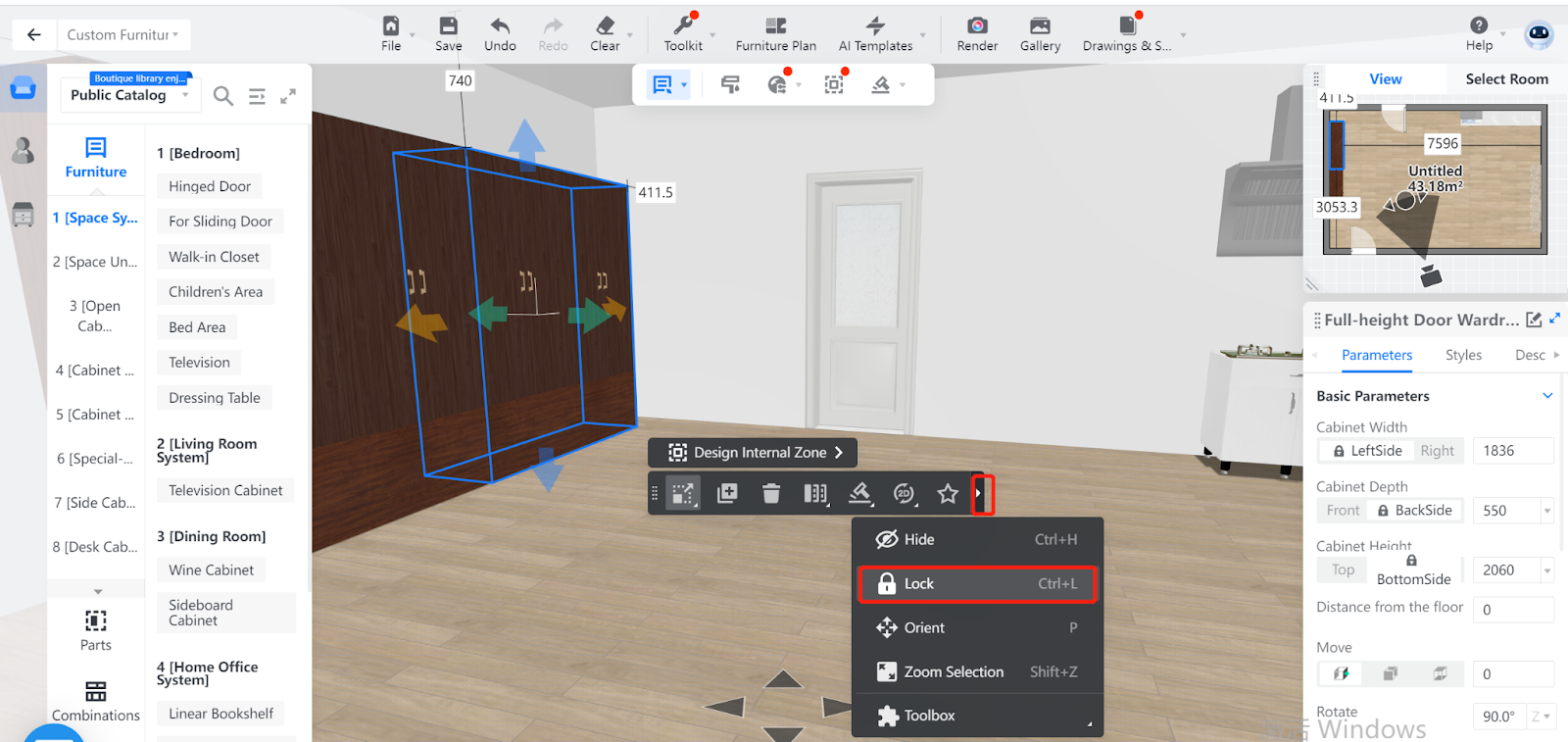Screen dimensions: 1568x742
Task: Select Top cabinet height anchor
Action: (x=1343, y=570)
